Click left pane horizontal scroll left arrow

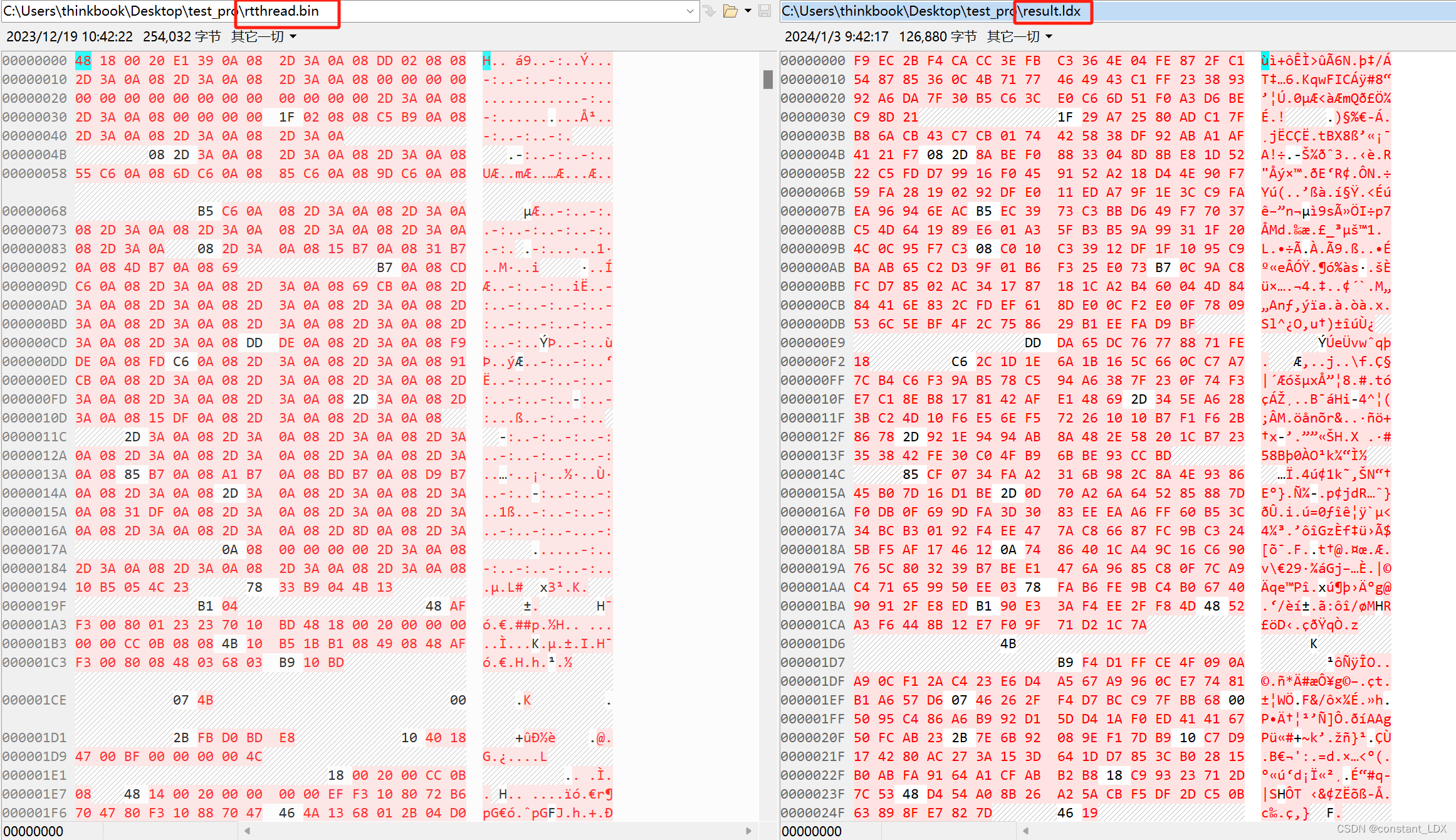(x=248, y=831)
